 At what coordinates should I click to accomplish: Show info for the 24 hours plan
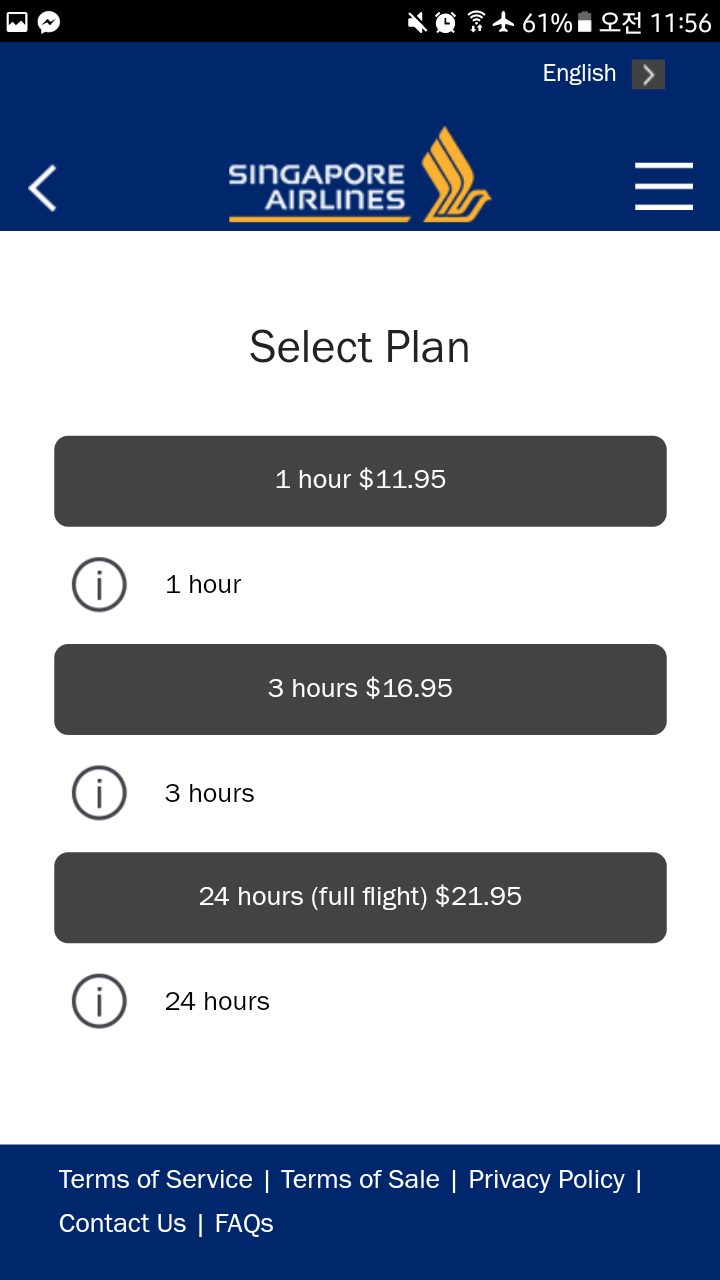coord(99,1001)
